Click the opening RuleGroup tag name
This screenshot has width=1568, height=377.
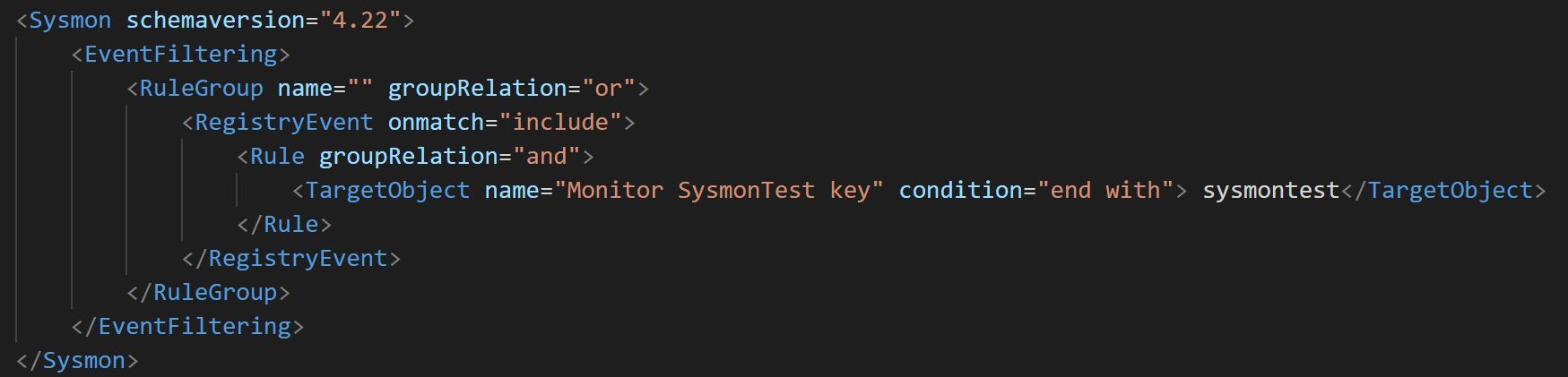point(201,88)
